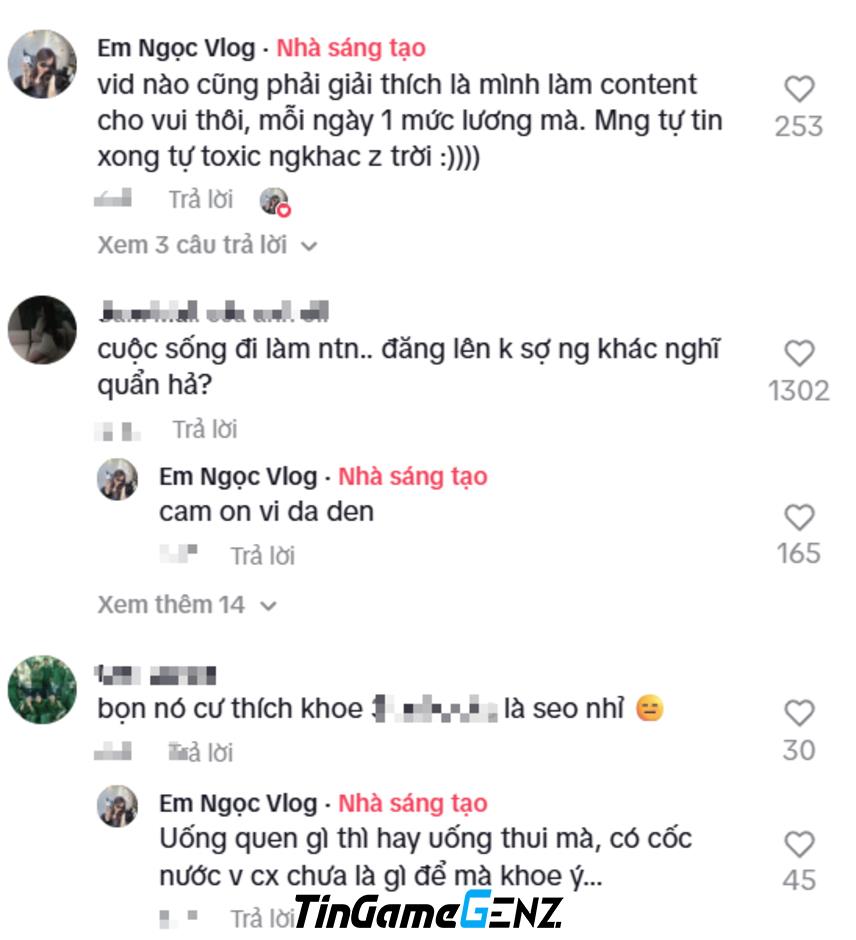Like the comment with 30 likes
Image resolution: width=856 pixels, height=940 pixels.
click(x=799, y=713)
